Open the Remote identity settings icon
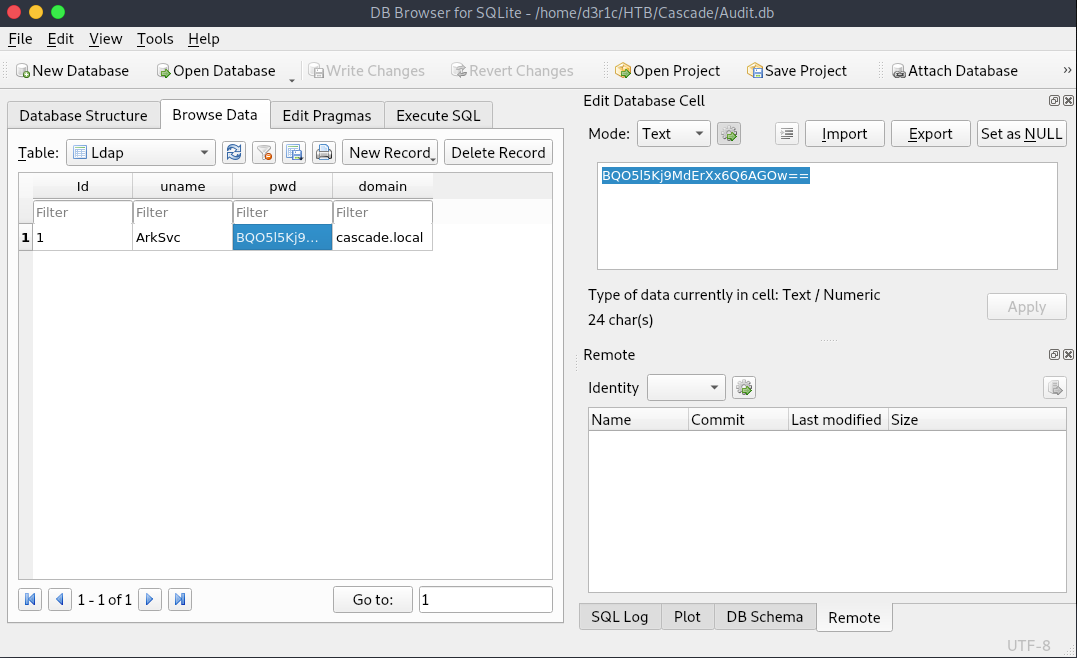 744,388
